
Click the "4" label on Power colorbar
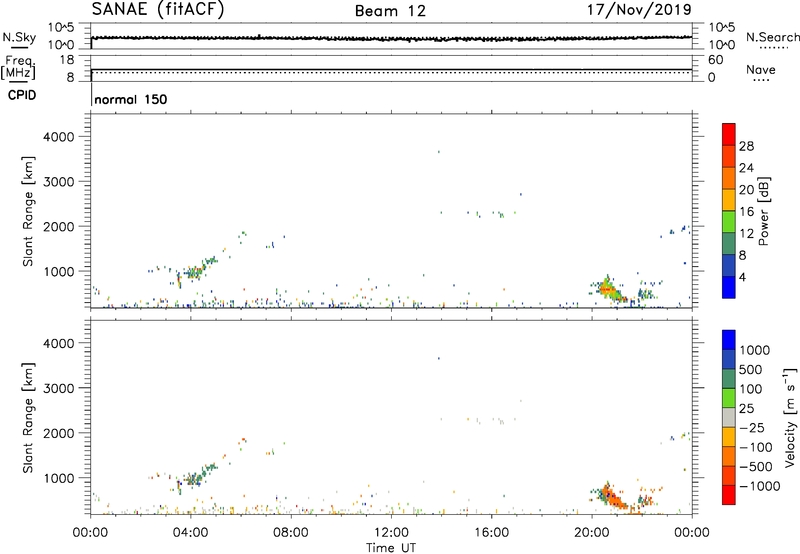(x=742, y=277)
